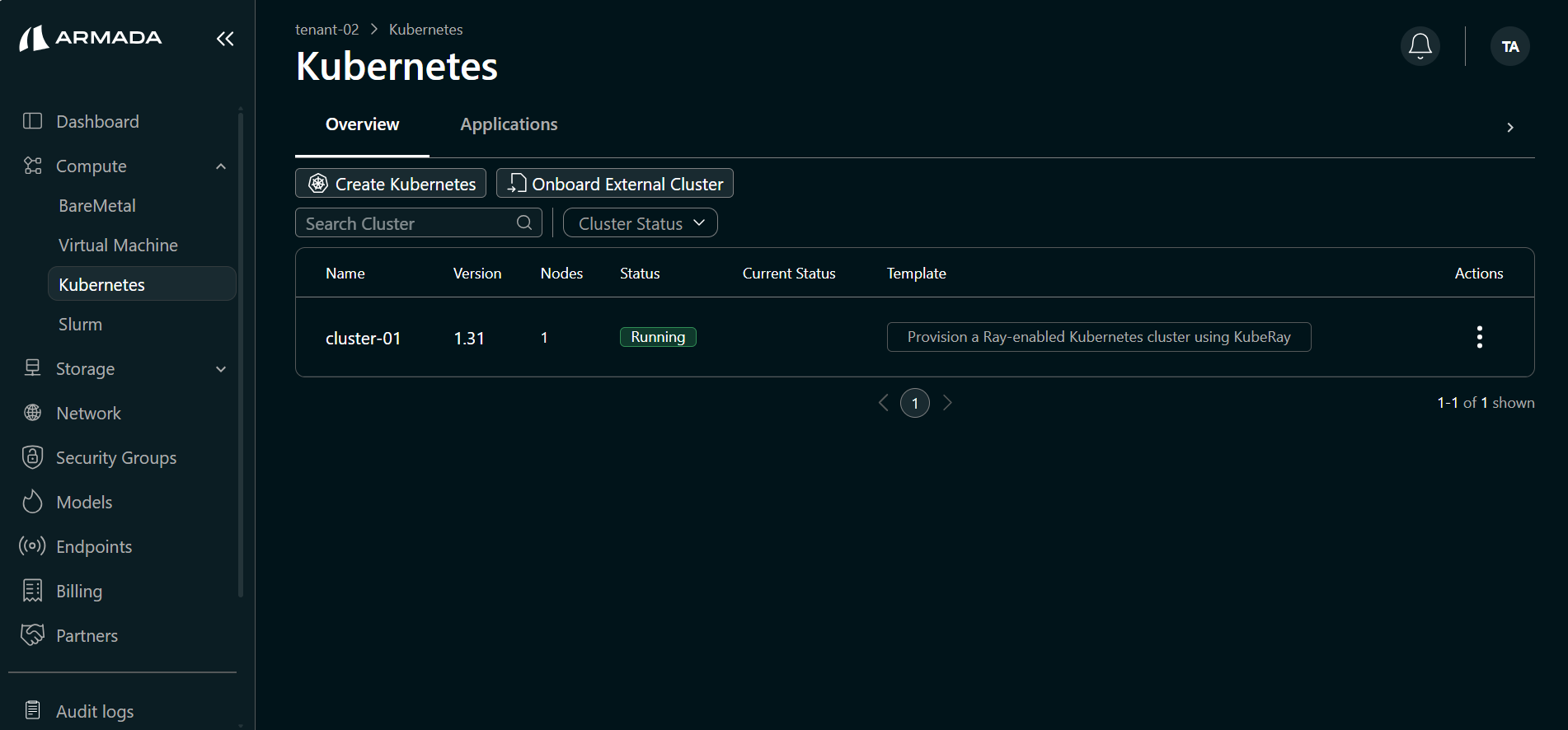Click the sidebar vertical scrollbar

click(x=241, y=354)
